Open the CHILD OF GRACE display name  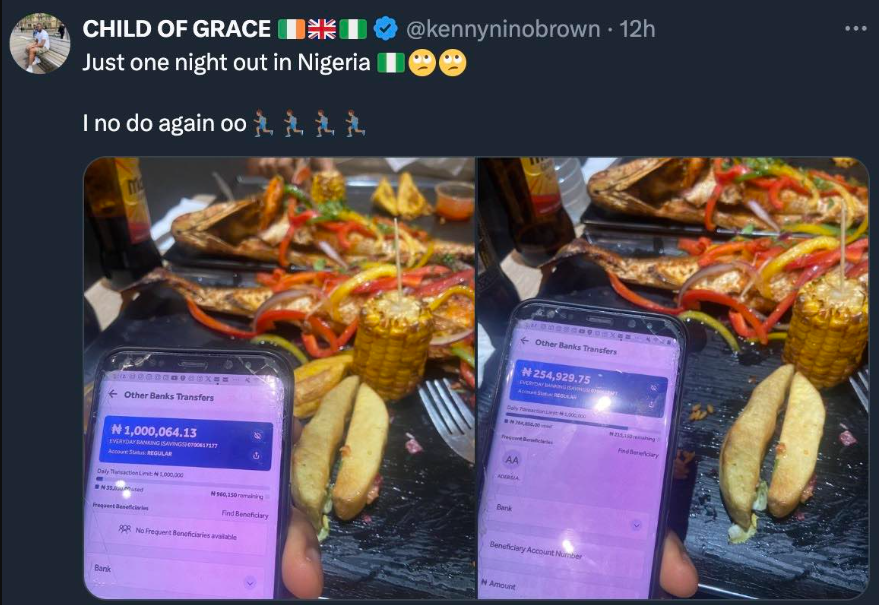[x=177, y=29]
